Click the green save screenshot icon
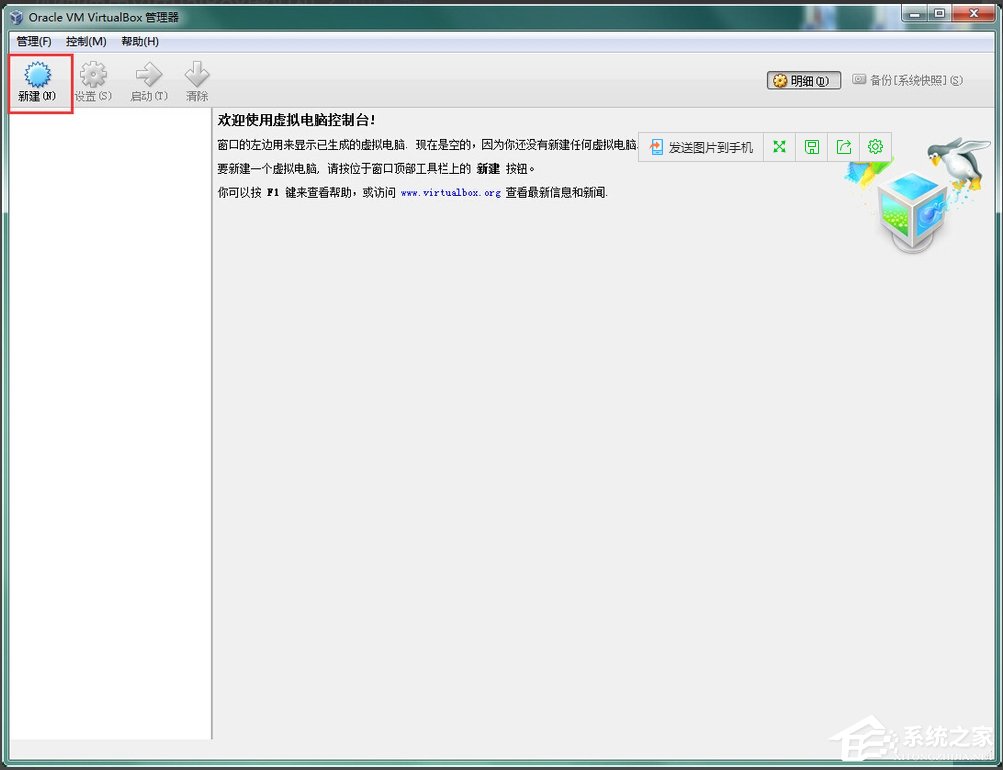The height and width of the screenshot is (770, 1003). pos(811,146)
